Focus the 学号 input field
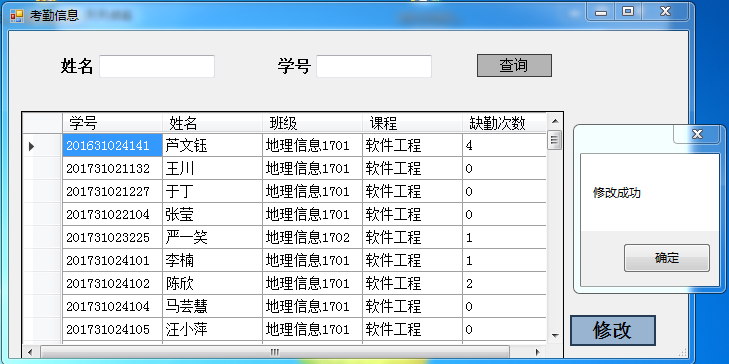 pyautogui.click(x=374, y=66)
